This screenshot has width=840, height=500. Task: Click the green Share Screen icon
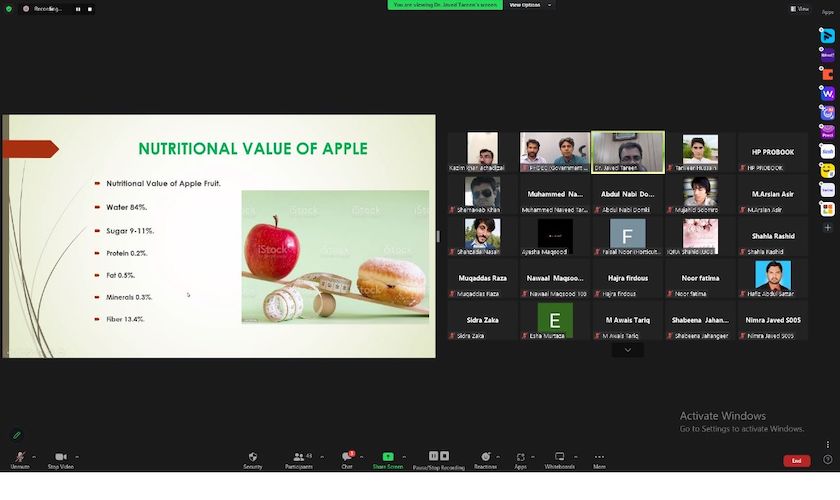(x=388, y=457)
